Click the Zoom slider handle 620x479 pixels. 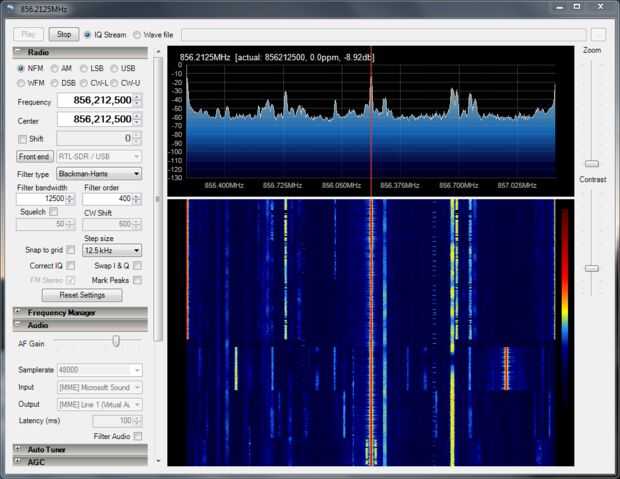tap(591, 163)
